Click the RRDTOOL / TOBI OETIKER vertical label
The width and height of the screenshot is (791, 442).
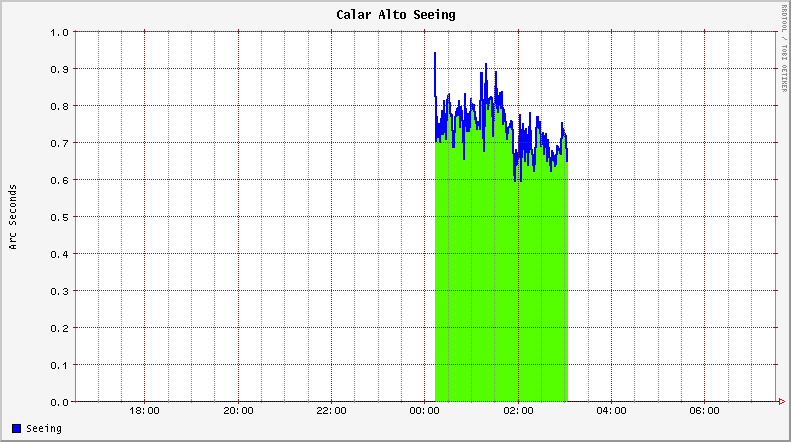point(784,48)
